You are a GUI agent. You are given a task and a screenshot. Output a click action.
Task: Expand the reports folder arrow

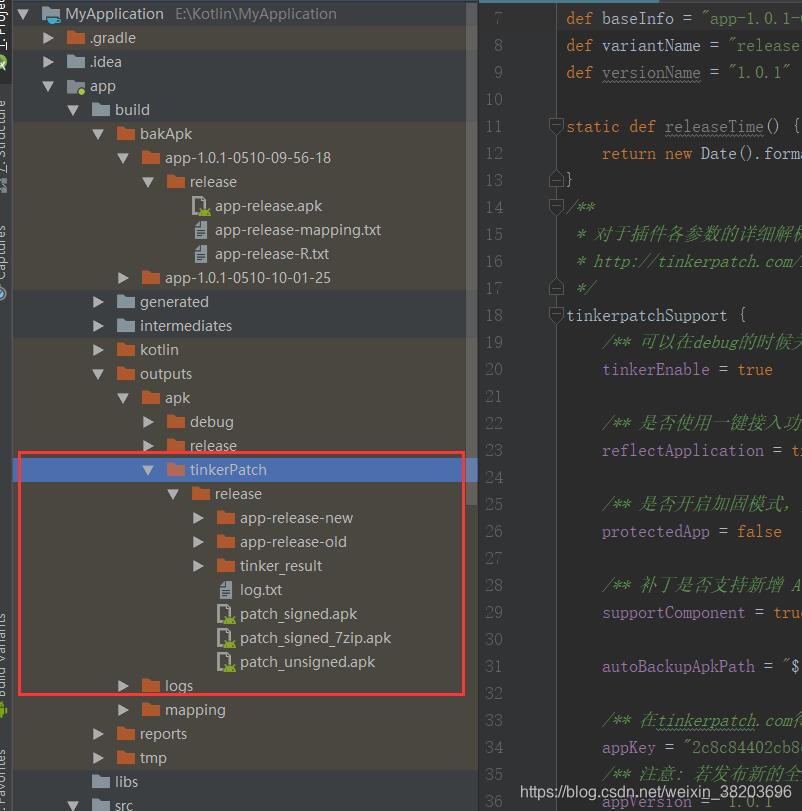point(98,734)
